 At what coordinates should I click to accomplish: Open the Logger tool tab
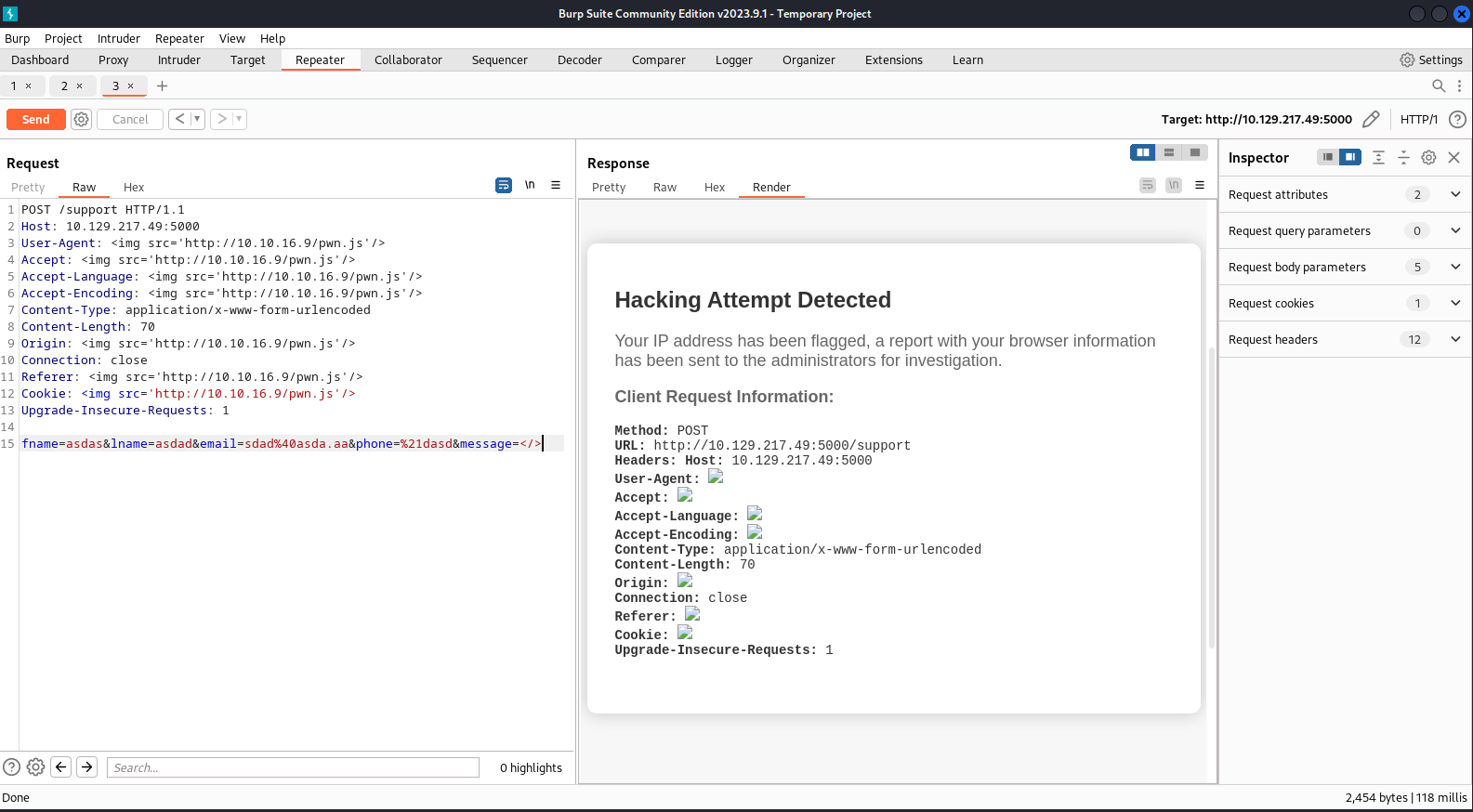734,59
